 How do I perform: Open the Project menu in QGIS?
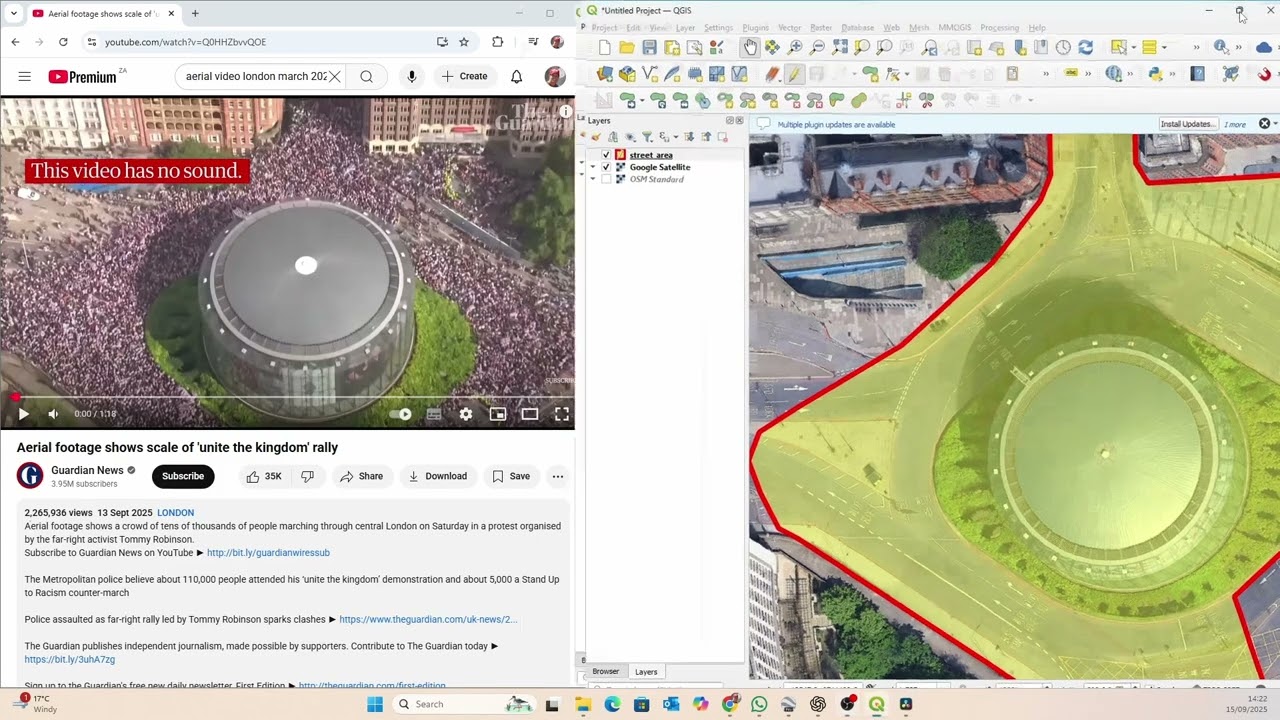coord(604,28)
